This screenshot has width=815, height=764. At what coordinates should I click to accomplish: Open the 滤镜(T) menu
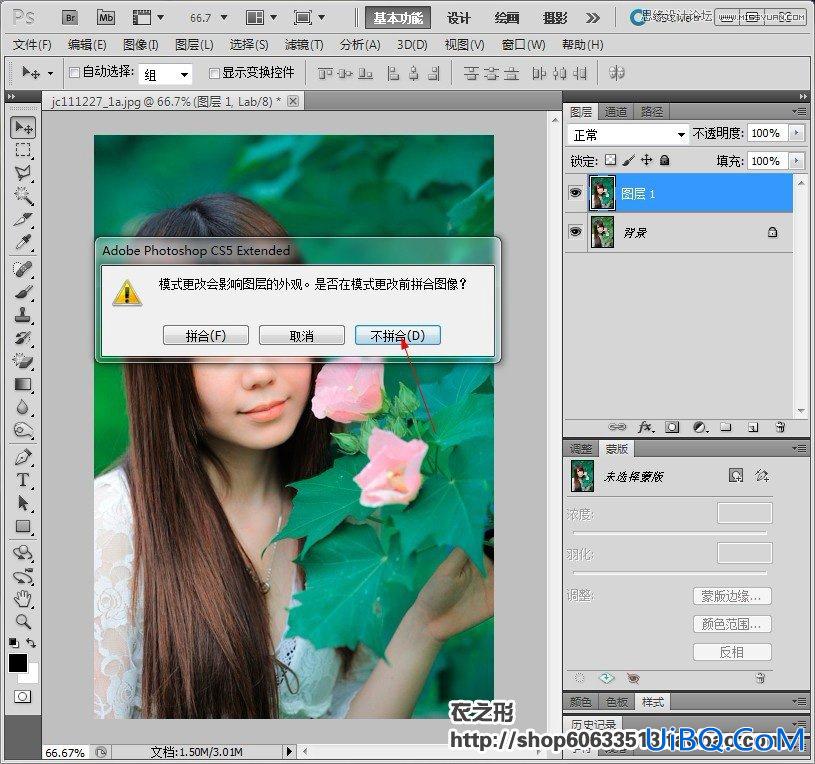(x=304, y=45)
